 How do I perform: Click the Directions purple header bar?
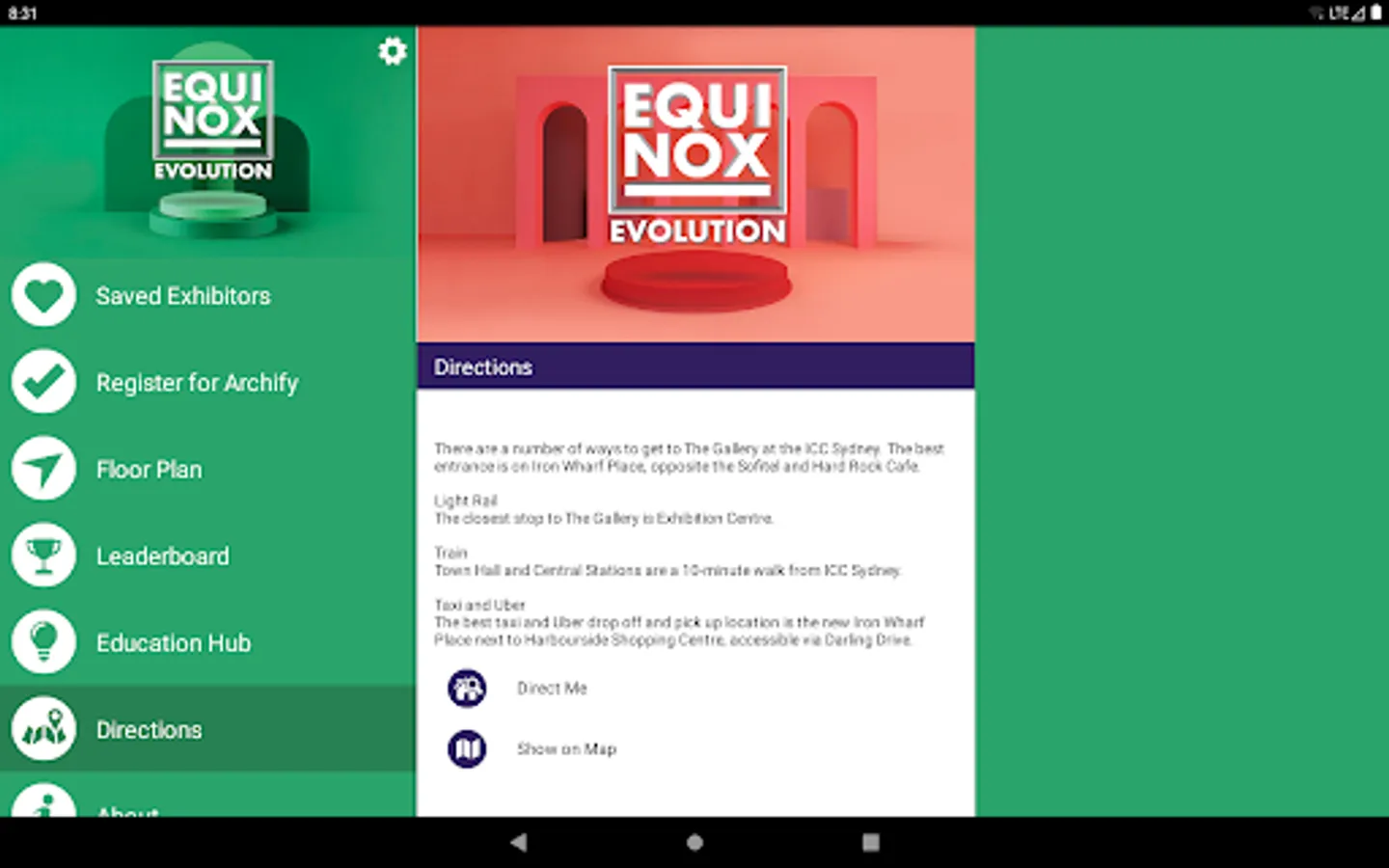695,366
